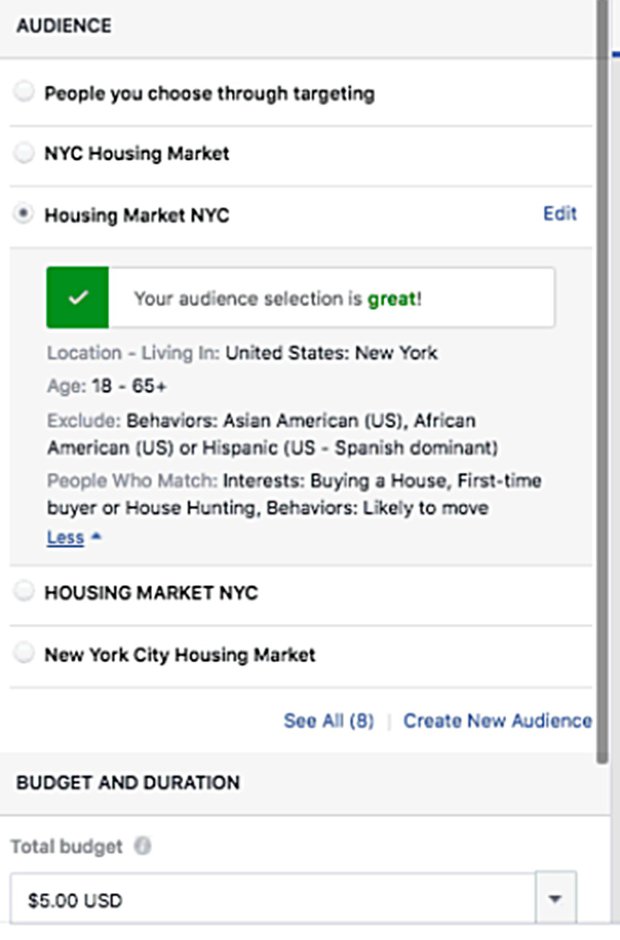Click the caret arrow beside Less

click(95, 537)
